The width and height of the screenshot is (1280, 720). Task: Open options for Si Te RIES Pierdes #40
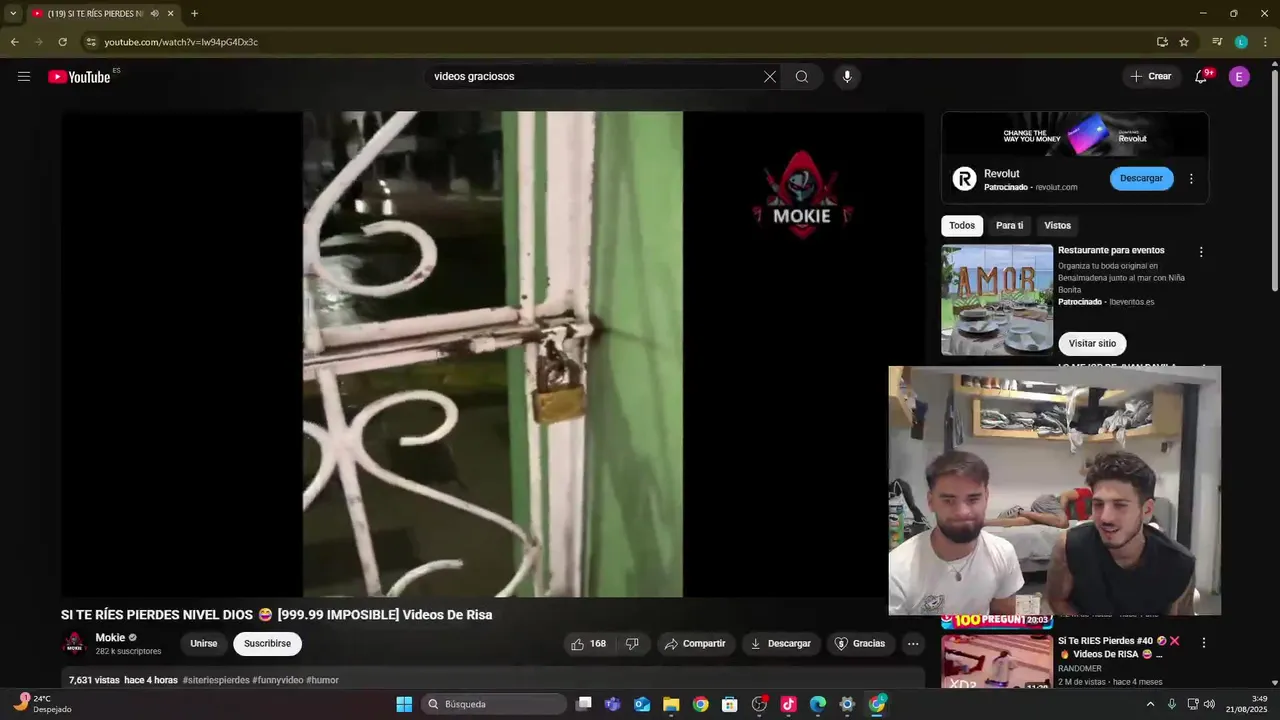(1204, 642)
